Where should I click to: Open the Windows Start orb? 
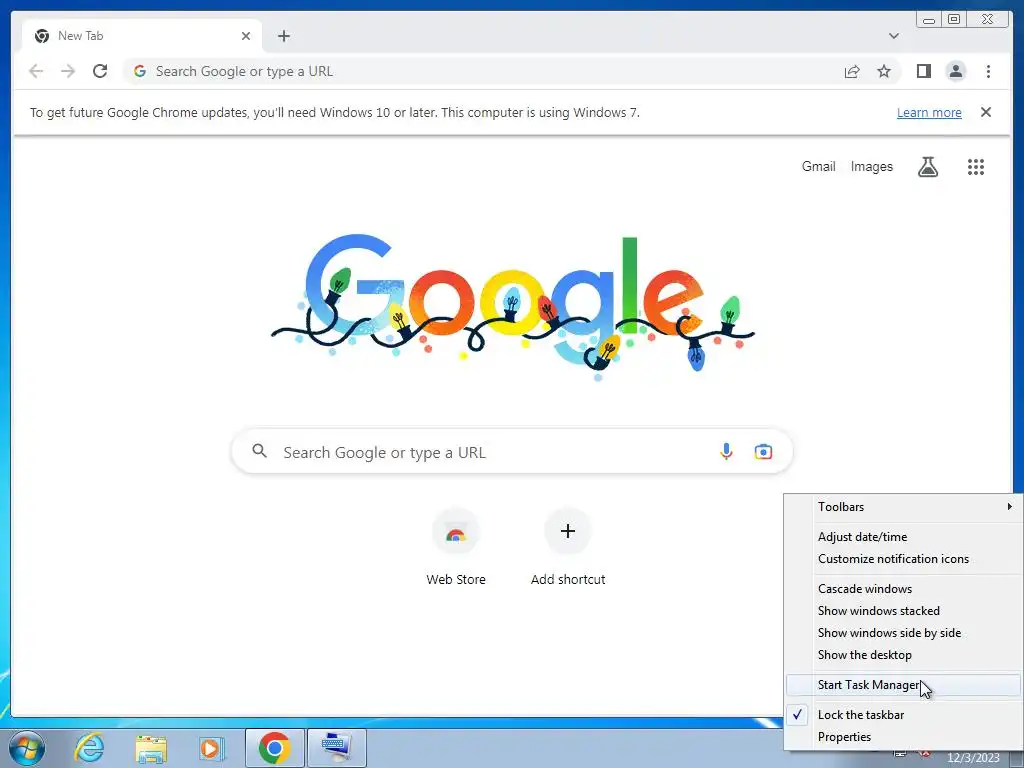coord(26,748)
